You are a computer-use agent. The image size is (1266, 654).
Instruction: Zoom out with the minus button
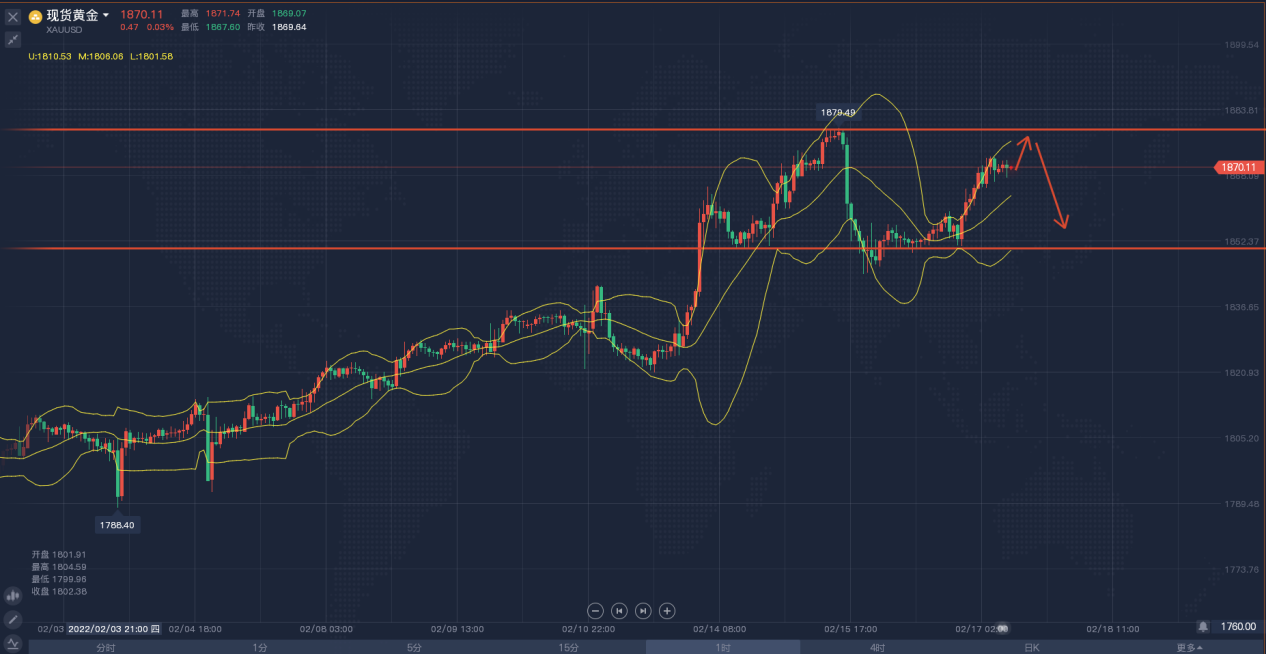click(x=595, y=610)
